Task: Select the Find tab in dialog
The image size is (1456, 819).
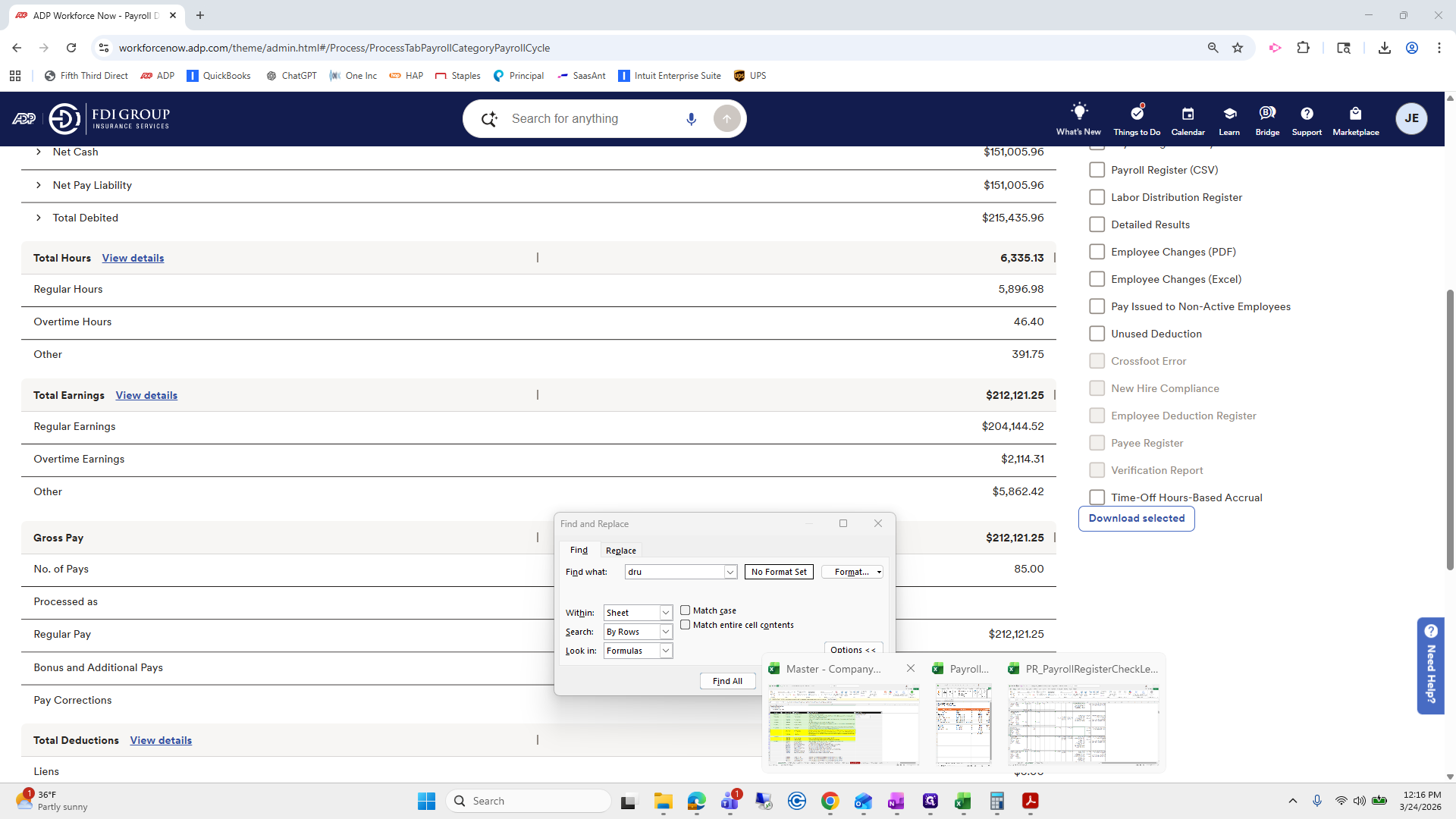Action: point(579,551)
